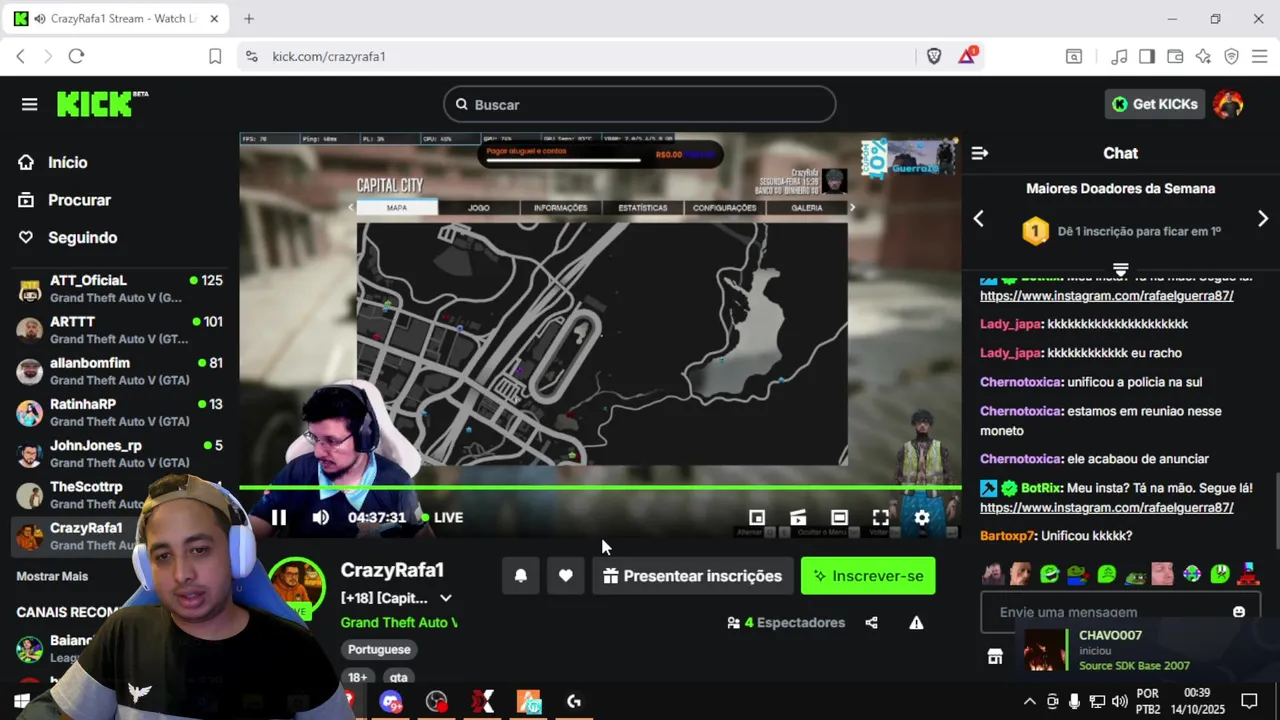1280x720 pixels.
Task: Click CrazyRafa1 channel avatar
Action: click(x=296, y=587)
